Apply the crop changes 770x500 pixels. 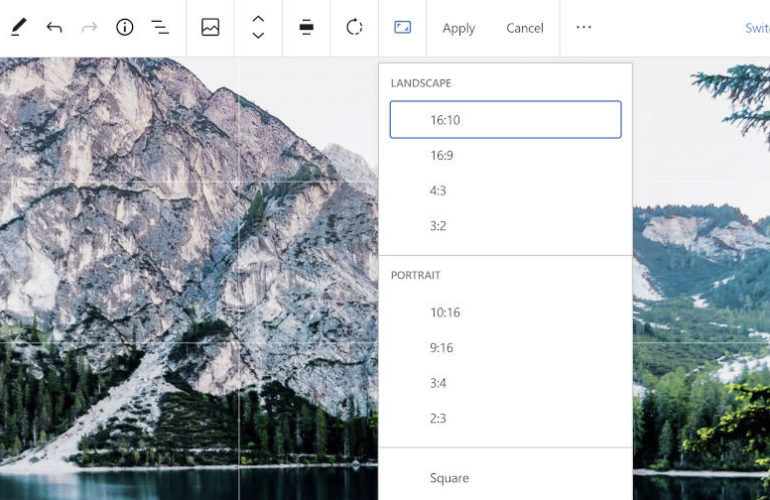(459, 28)
